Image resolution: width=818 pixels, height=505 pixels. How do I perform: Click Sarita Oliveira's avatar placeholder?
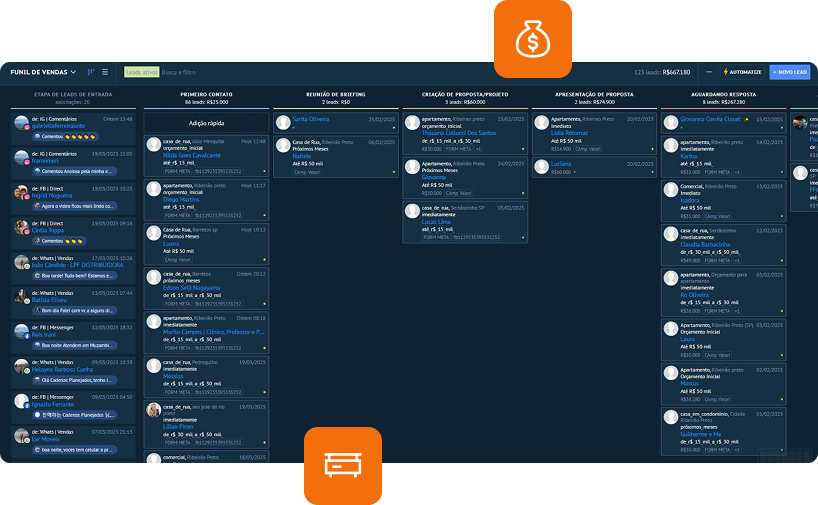click(x=283, y=122)
